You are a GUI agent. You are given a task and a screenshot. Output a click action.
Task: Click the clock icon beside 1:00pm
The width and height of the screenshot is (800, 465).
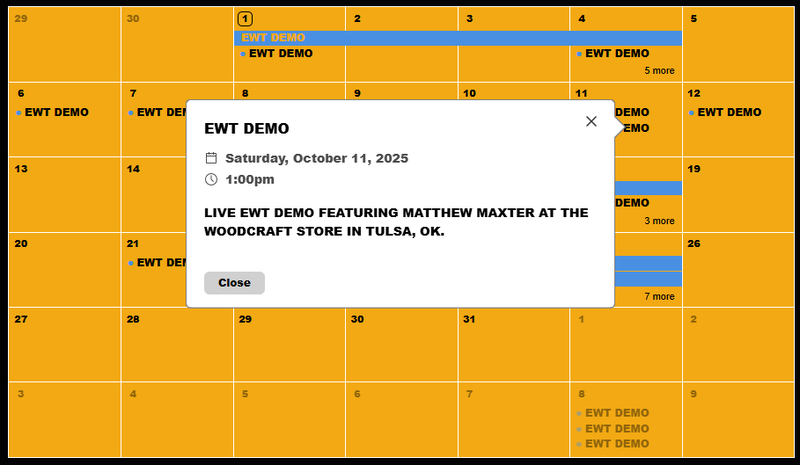(211, 179)
